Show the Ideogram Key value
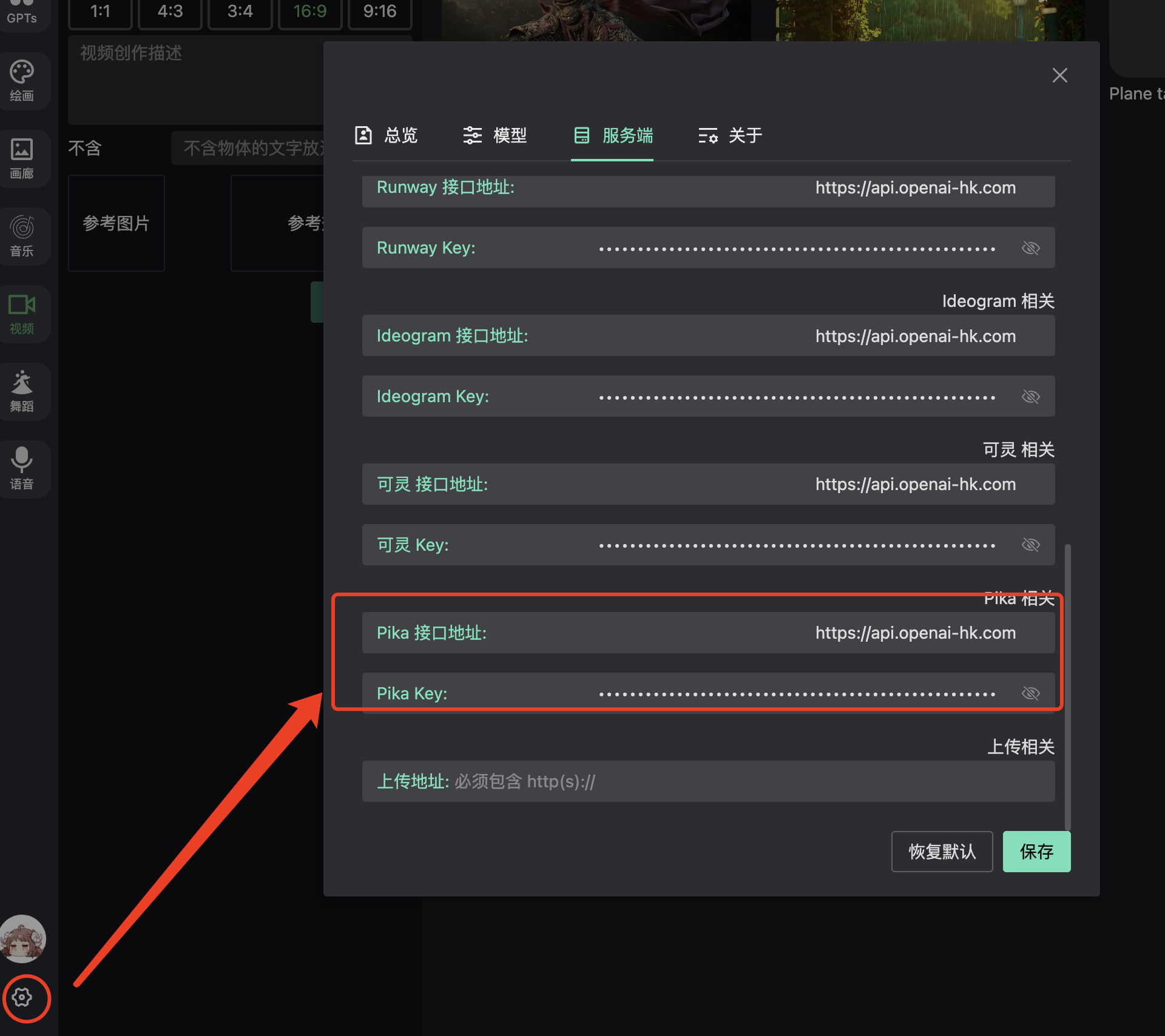This screenshot has width=1165, height=1036. [x=1030, y=397]
